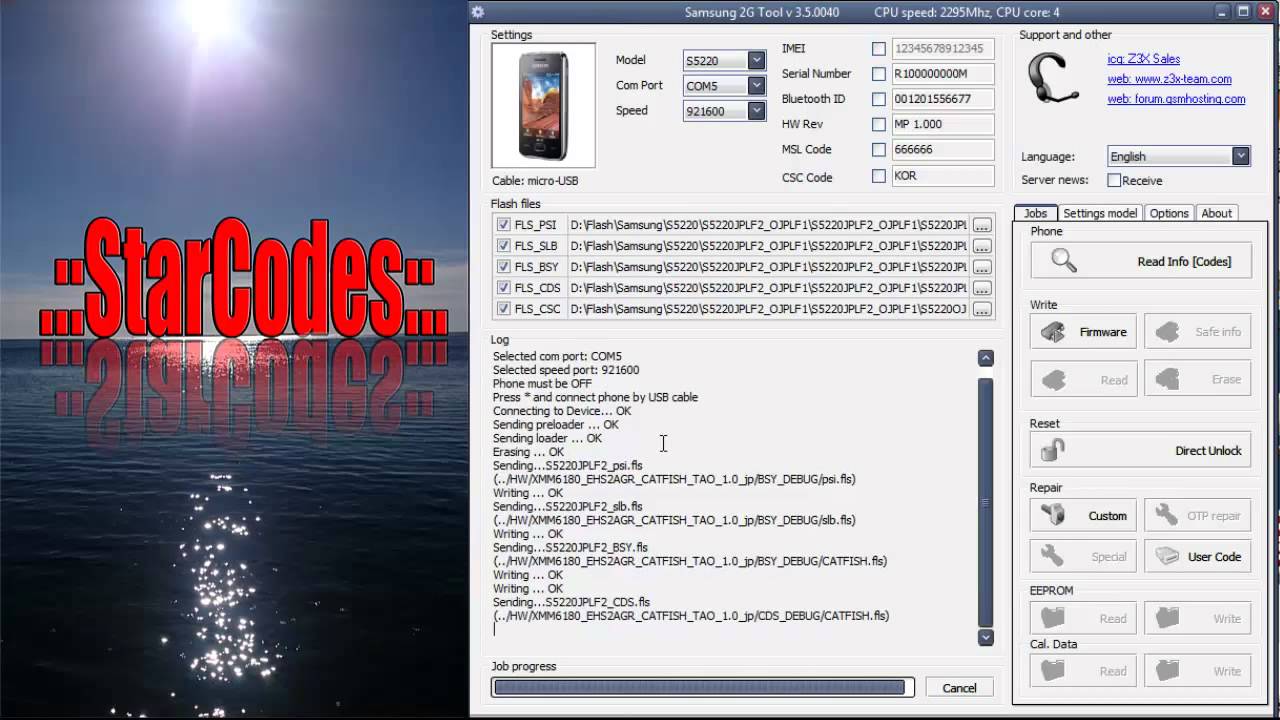Open the icq: Z3X Sales link
Image resolution: width=1280 pixels, height=720 pixels.
coord(1143,59)
